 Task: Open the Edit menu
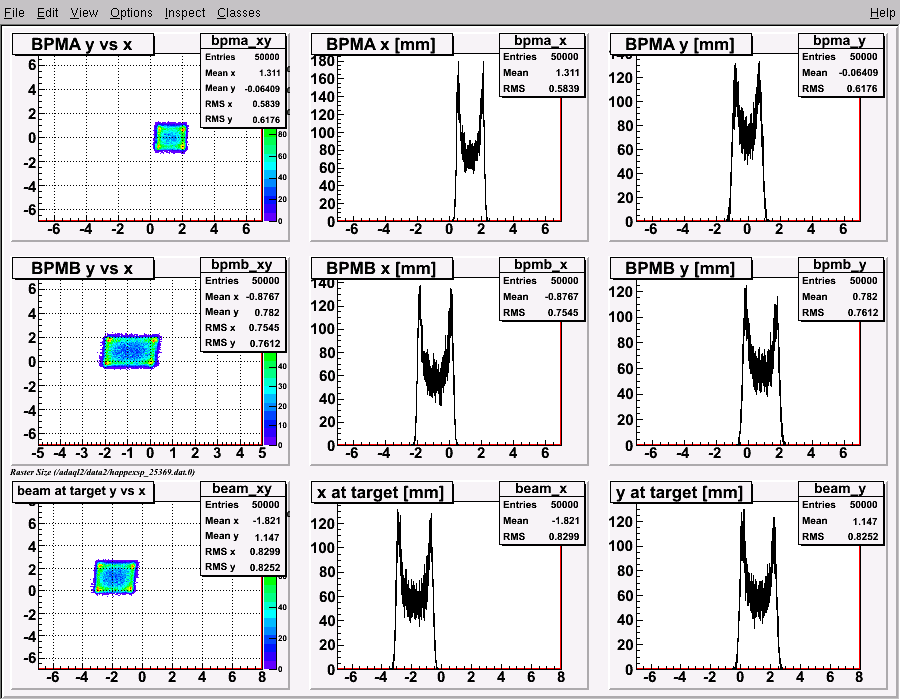[47, 12]
